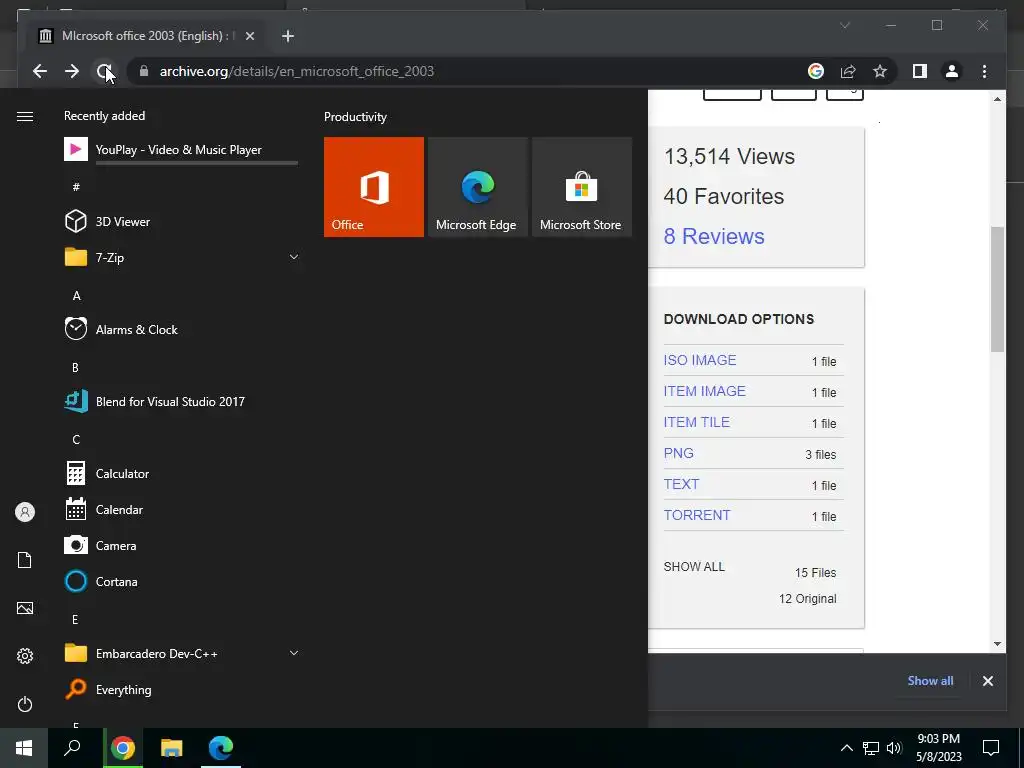Open Documents from Start sidebar
Viewport: 1024px width, 768px height.
click(25, 560)
